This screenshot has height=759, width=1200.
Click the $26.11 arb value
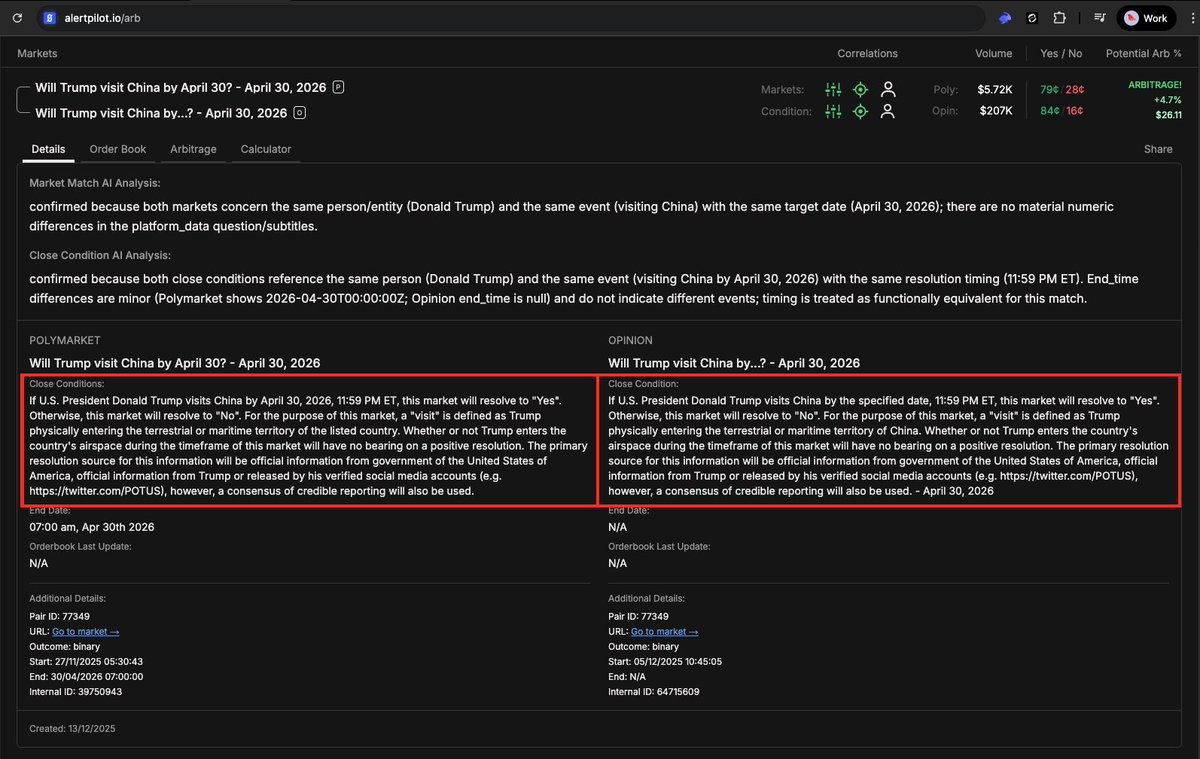click(1167, 115)
